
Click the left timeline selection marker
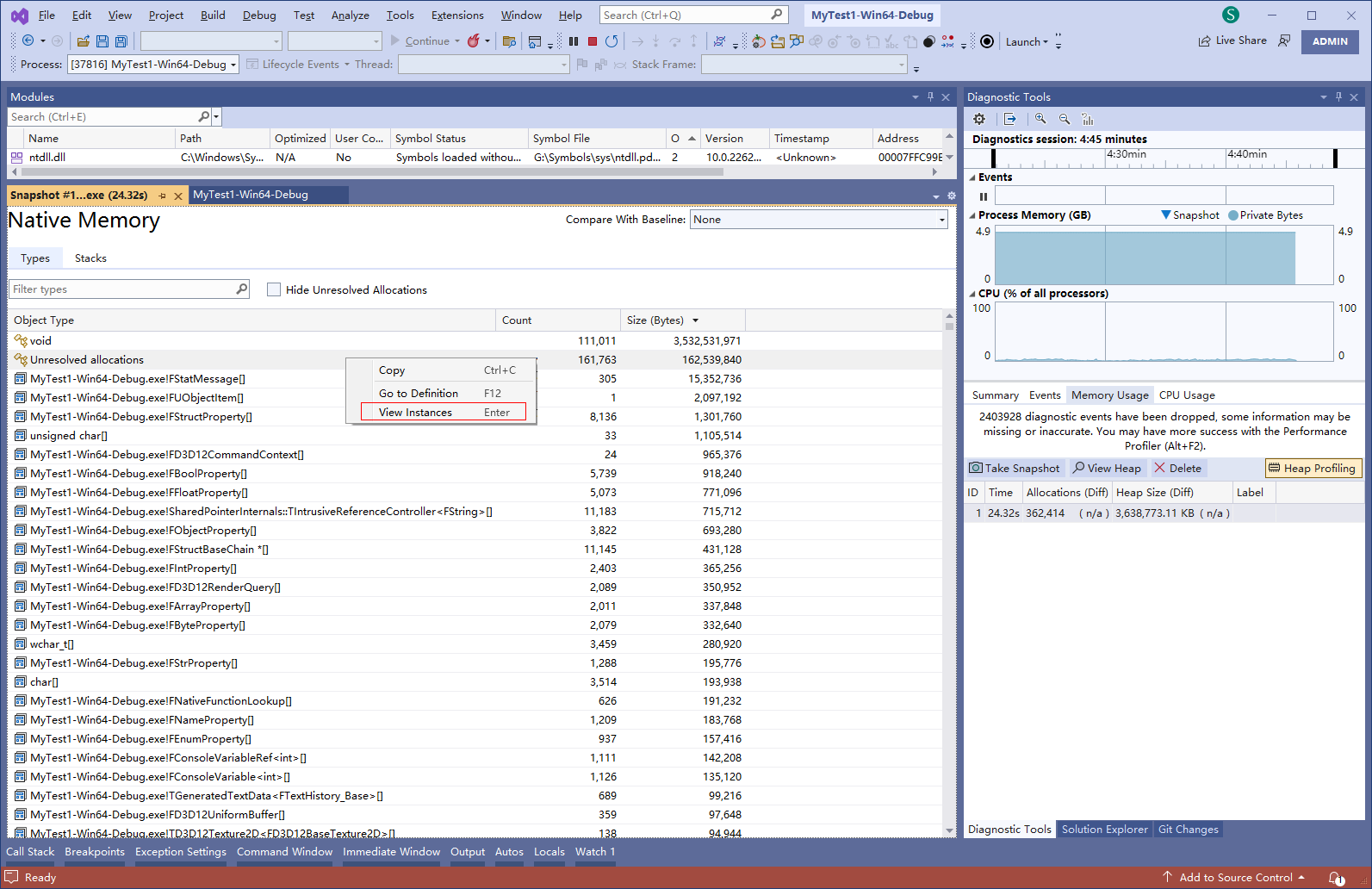click(993, 158)
